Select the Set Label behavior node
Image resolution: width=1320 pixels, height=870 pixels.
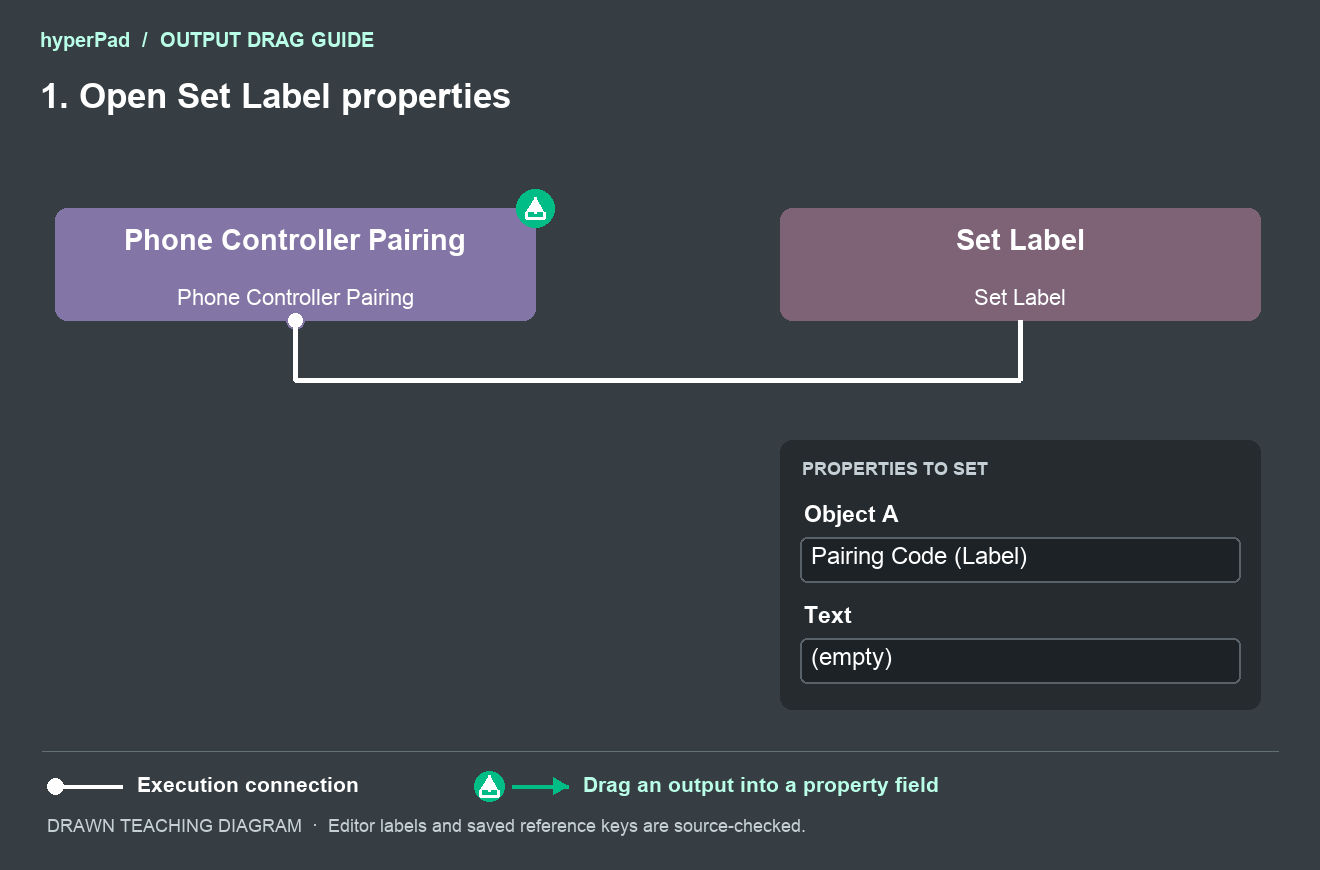(x=1020, y=264)
